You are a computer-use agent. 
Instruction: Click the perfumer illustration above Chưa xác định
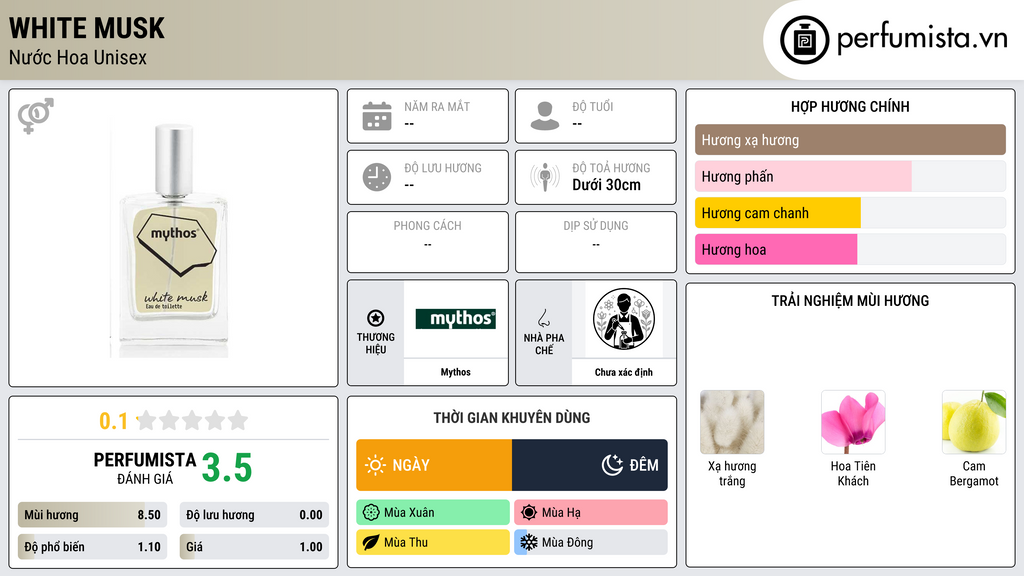tap(624, 319)
